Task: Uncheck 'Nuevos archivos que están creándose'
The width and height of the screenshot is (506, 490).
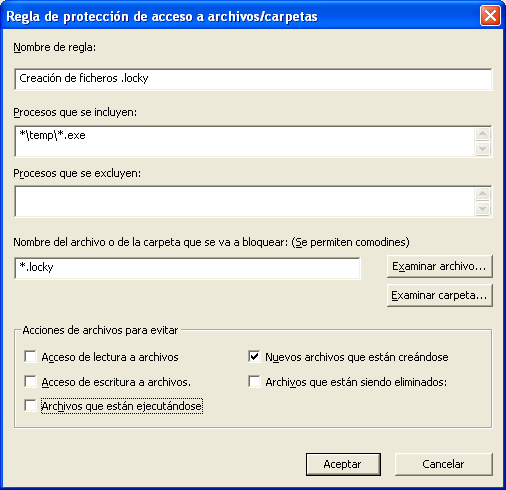Action: click(254, 356)
